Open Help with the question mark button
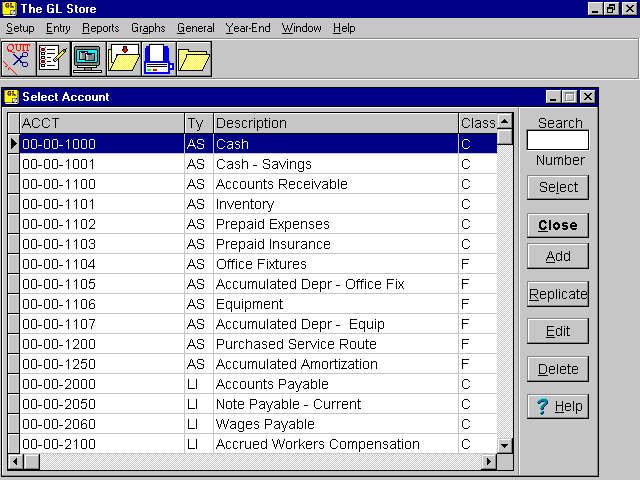The width and height of the screenshot is (640, 480). tap(558, 407)
